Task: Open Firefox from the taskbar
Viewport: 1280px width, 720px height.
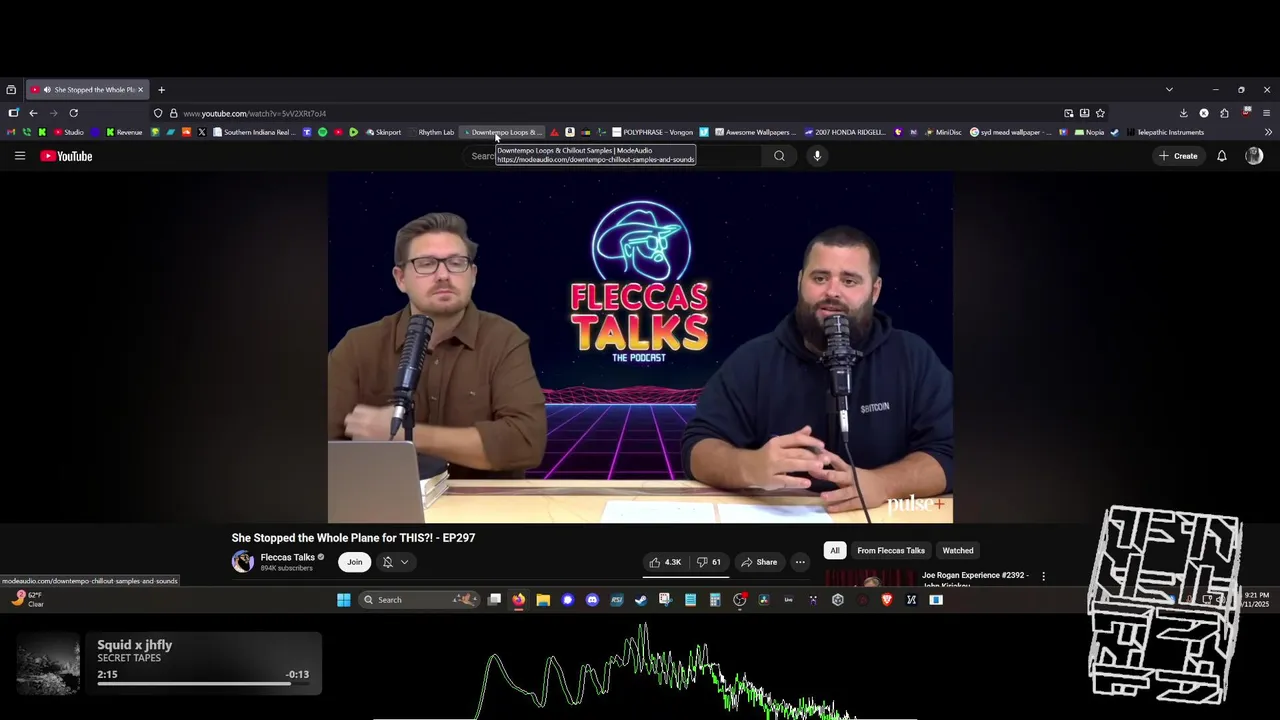Action: coord(519,600)
